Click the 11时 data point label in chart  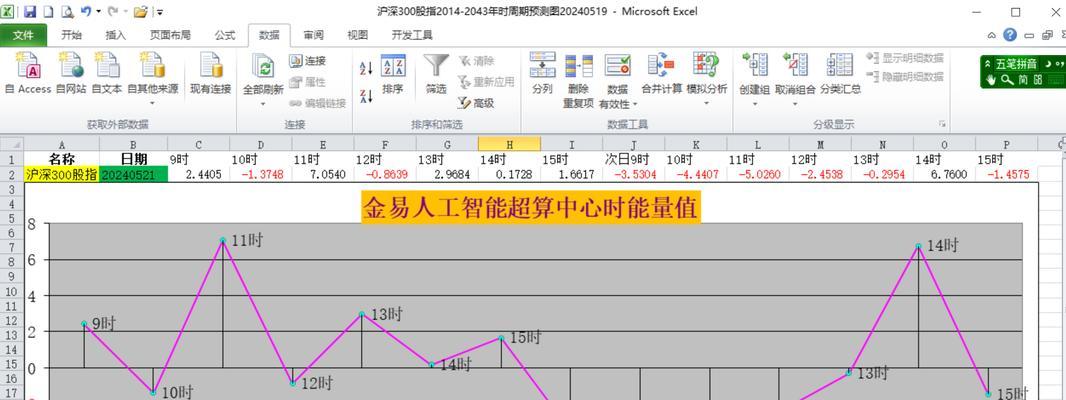tap(247, 240)
